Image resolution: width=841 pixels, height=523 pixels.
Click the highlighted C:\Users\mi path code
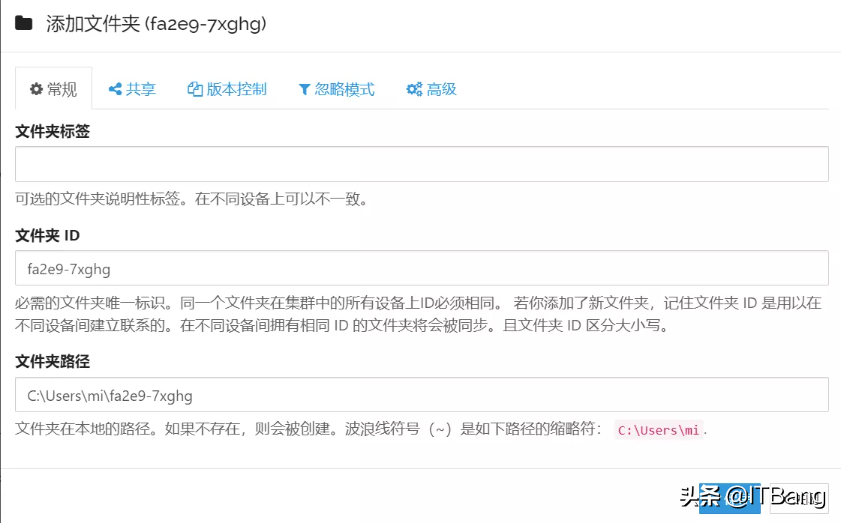coord(658,431)
